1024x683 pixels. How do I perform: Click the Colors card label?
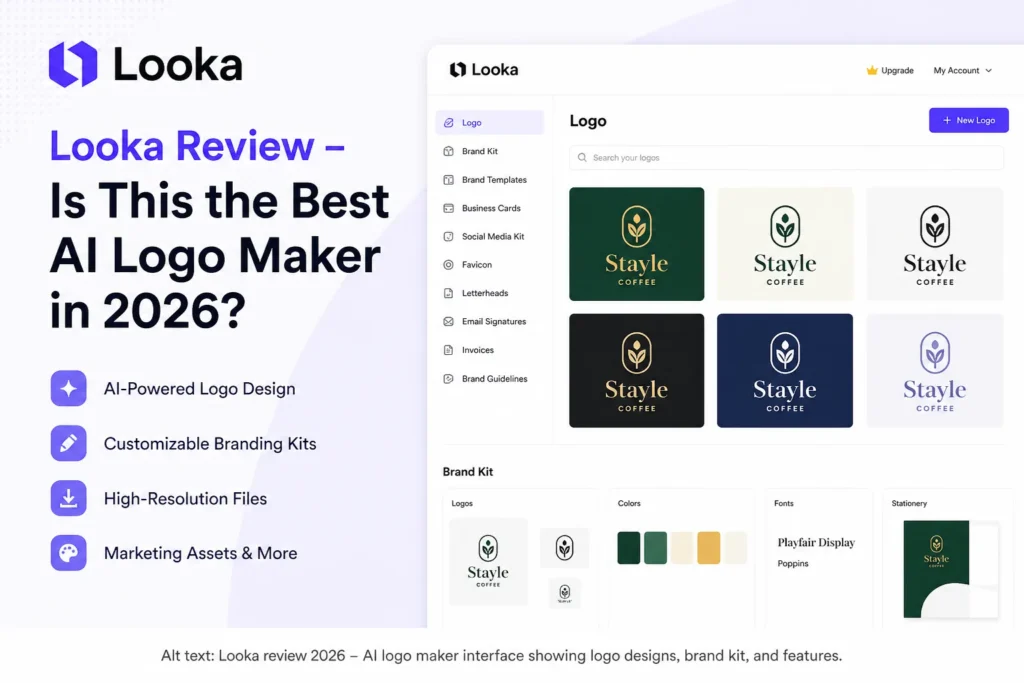coord(629,503)
